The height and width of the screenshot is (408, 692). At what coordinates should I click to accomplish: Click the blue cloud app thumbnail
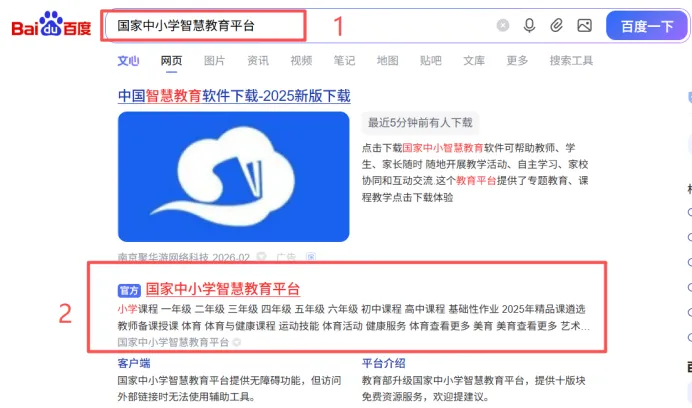pyautogui.click(x=233, y=177)
